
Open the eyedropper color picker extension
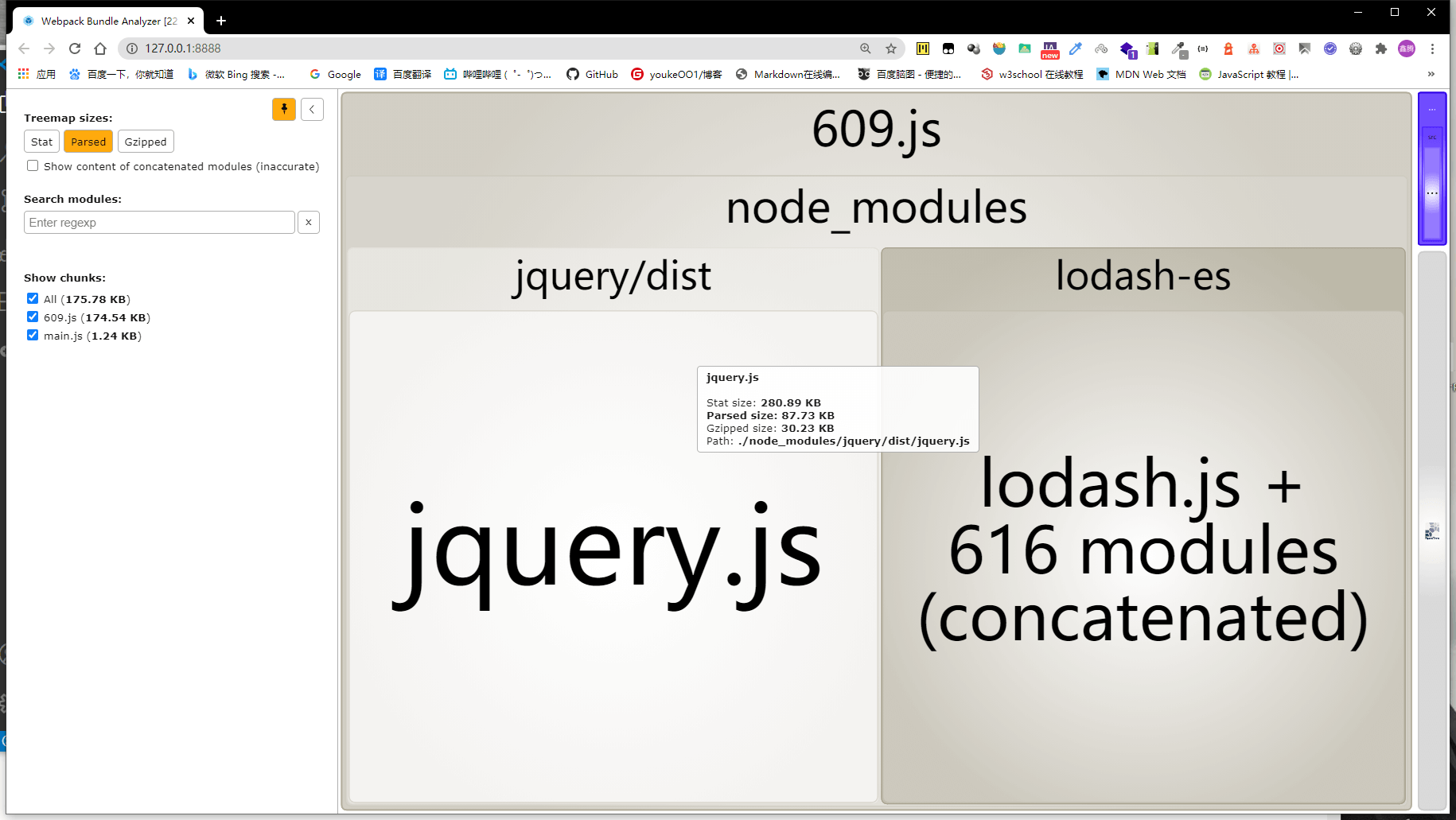pos(1076,49)
